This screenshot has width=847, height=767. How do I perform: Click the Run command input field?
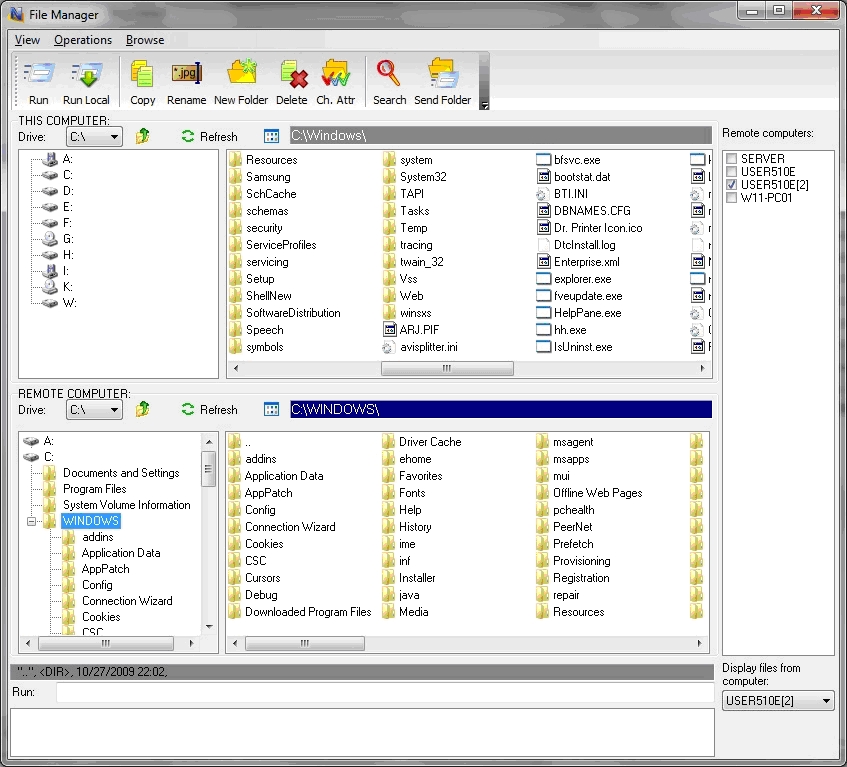[x=384, y=692]
